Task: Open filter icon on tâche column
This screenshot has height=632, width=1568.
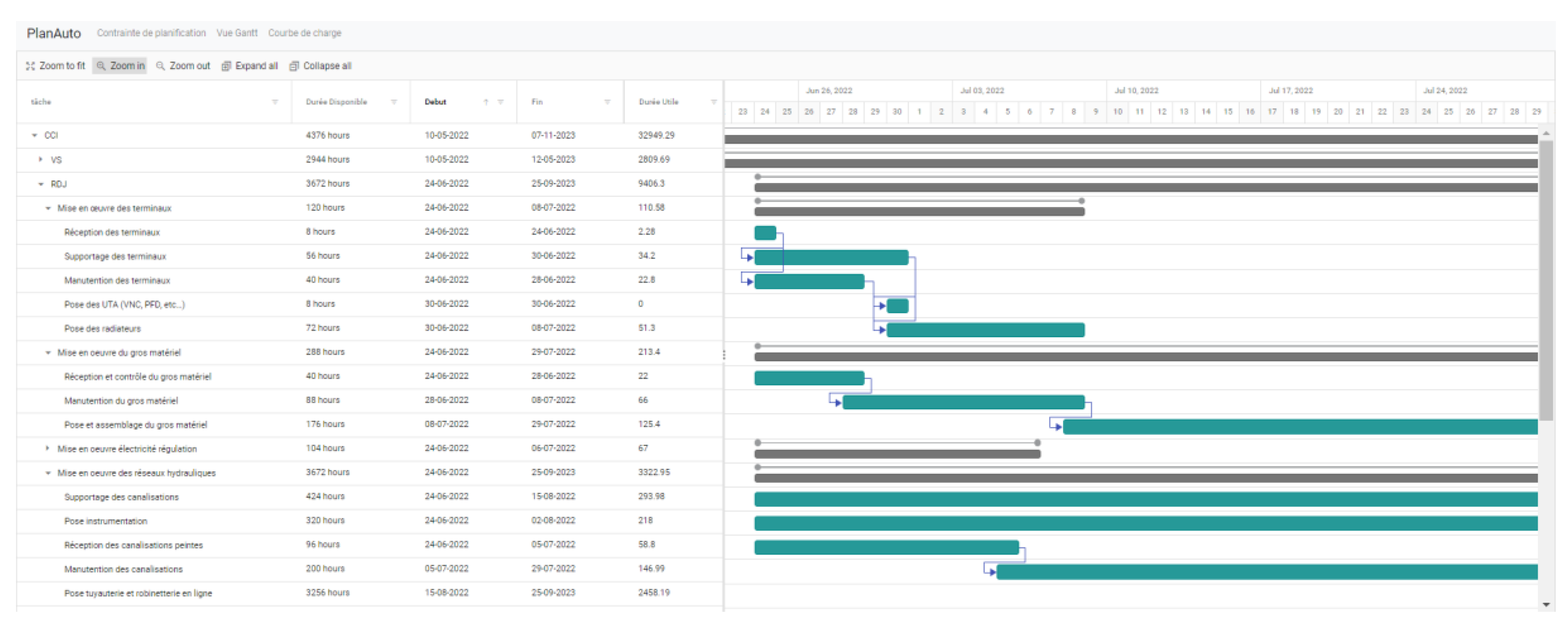Action: (x=275, y=102)
